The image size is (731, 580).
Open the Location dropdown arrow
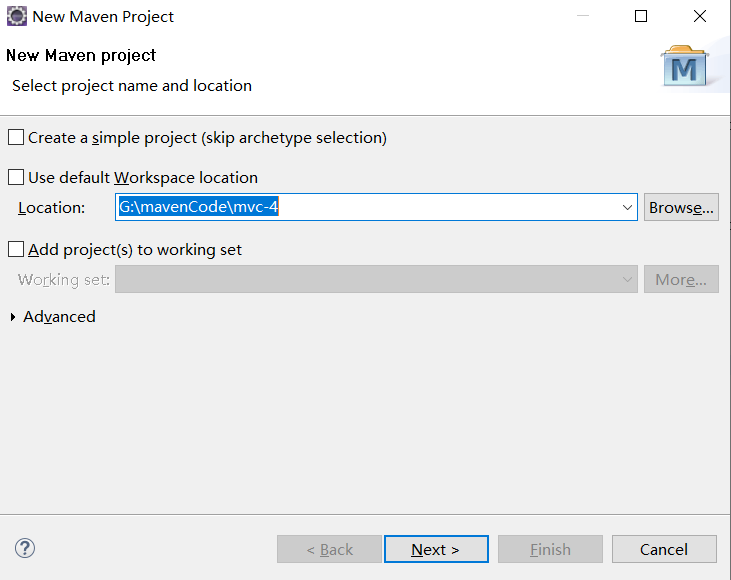(x=627, y=208)
